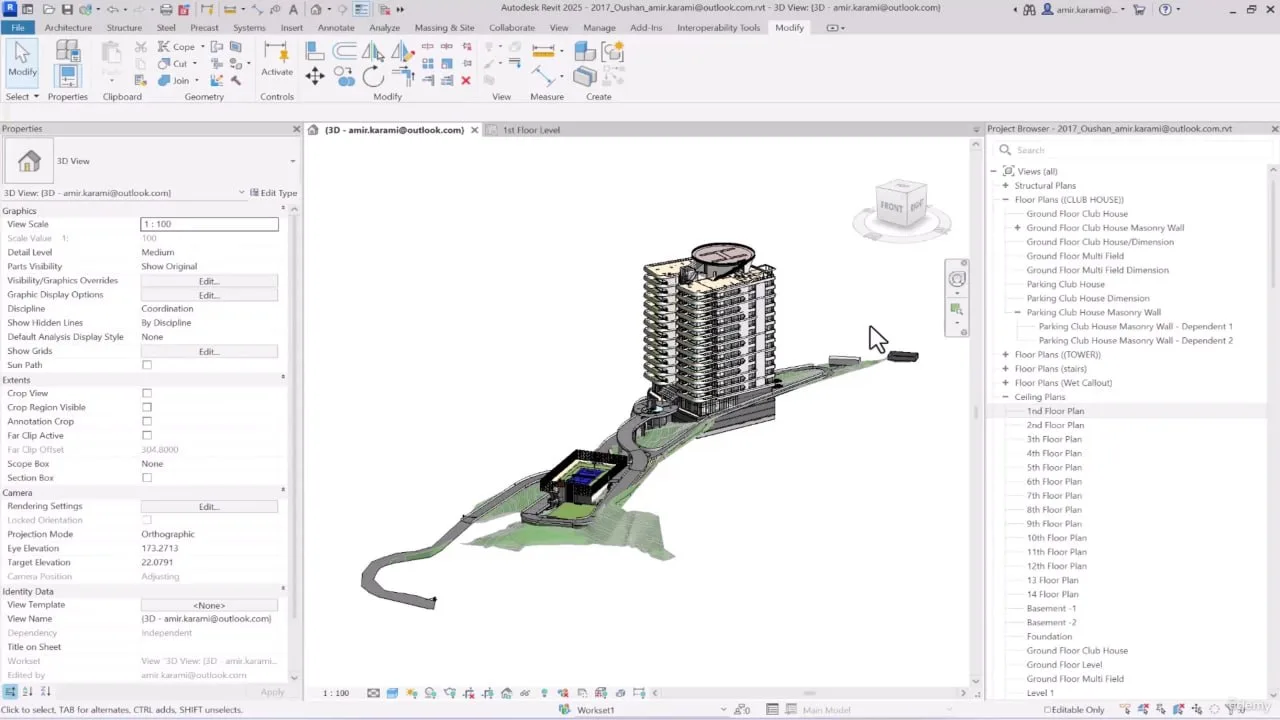Screen dimensions: 1280x720
Task: Open the Workset1 dropdown in status bar
Action: pos(648,710)
